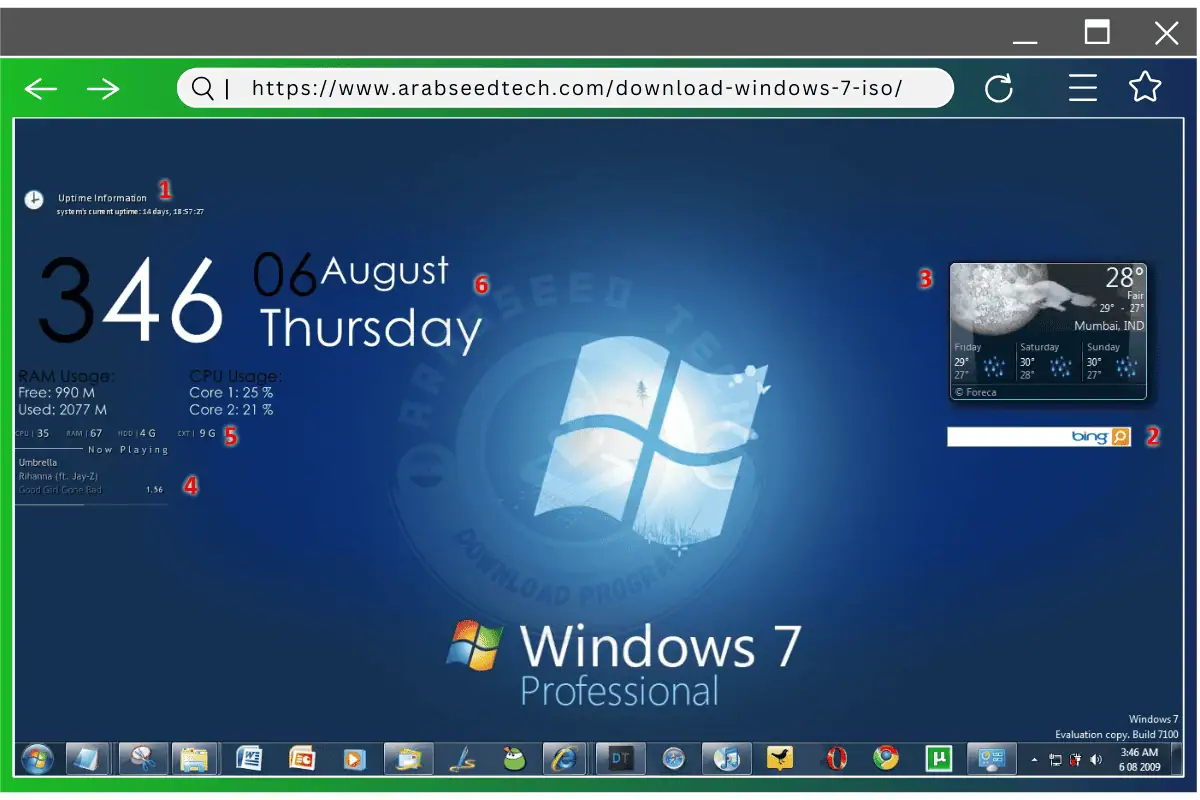Open µTorrent from the taskbar
The image size is (1200, 800).
(x=938, y=759)
